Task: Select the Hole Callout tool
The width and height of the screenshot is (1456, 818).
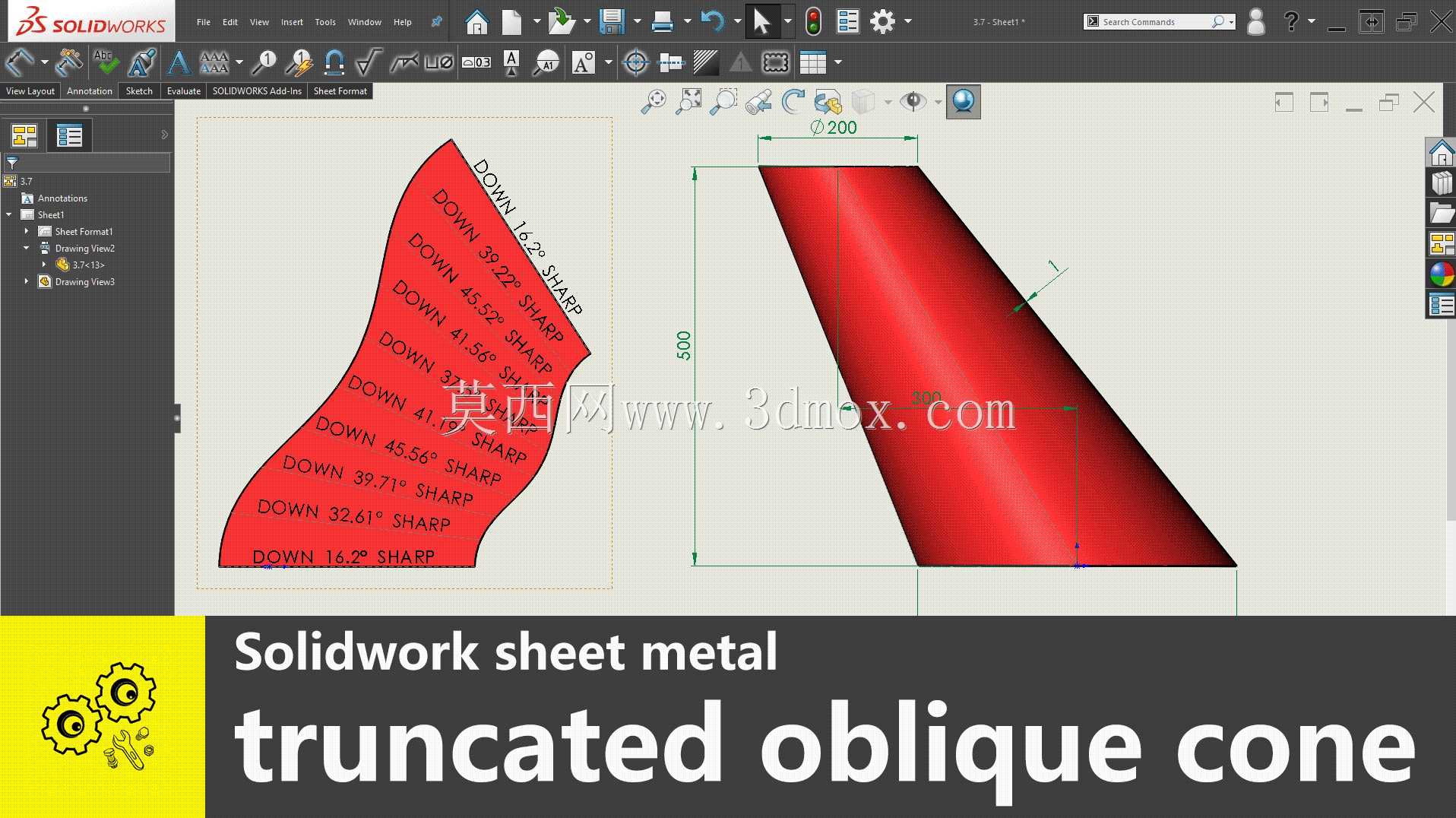Action: pyautogui.click(x=439, y=62)
